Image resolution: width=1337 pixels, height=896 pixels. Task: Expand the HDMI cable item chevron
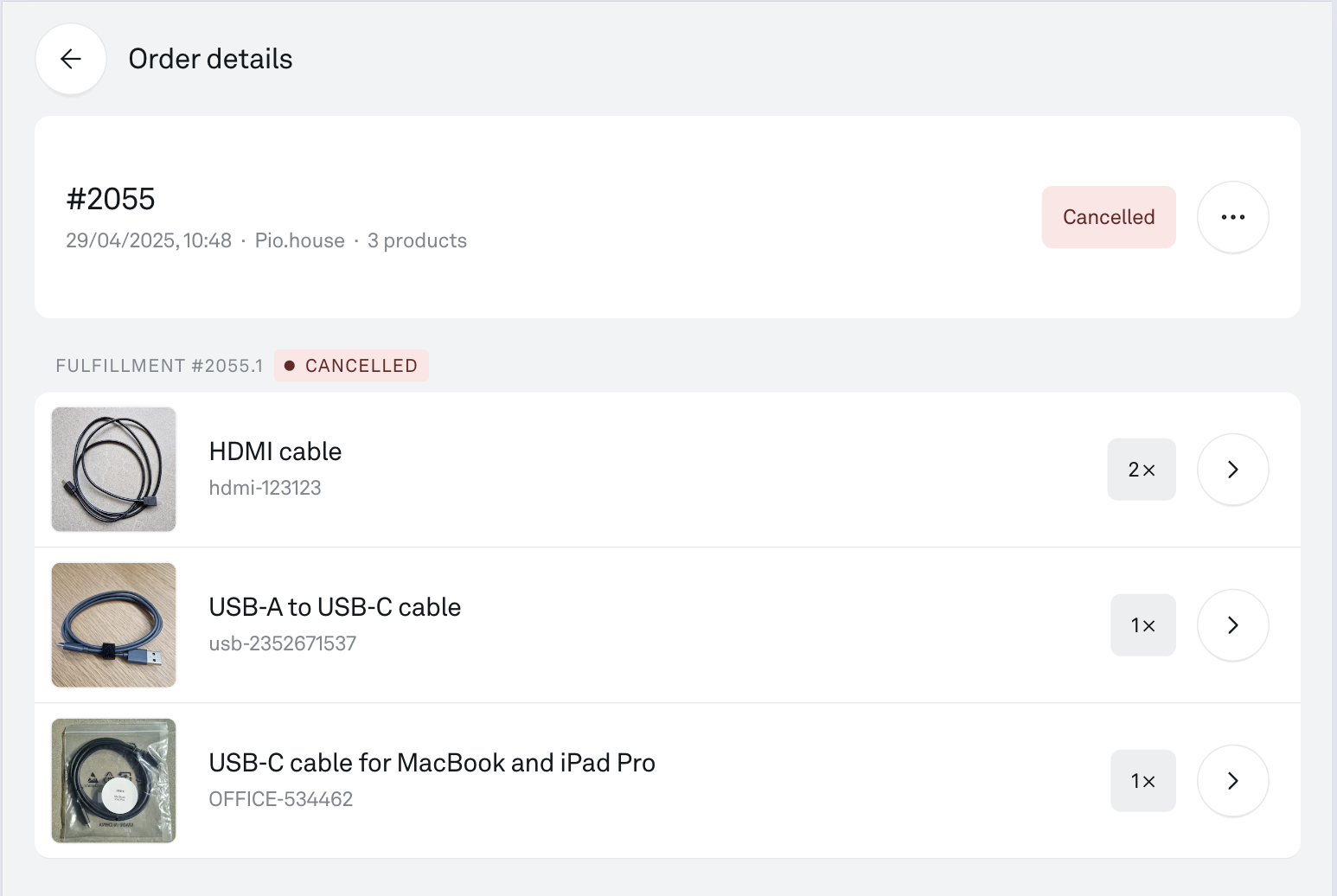[1232, 470]
